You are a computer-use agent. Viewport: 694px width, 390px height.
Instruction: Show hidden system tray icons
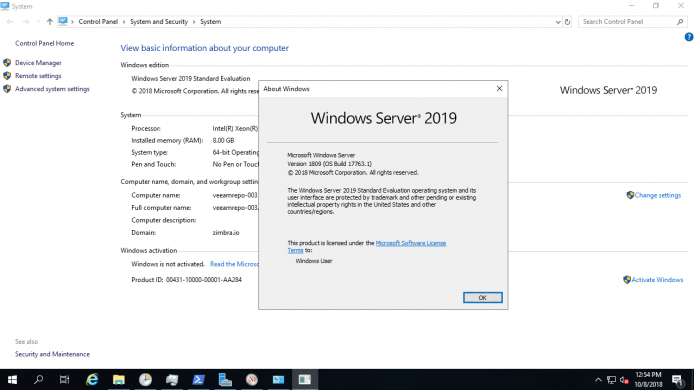[598, 380]
